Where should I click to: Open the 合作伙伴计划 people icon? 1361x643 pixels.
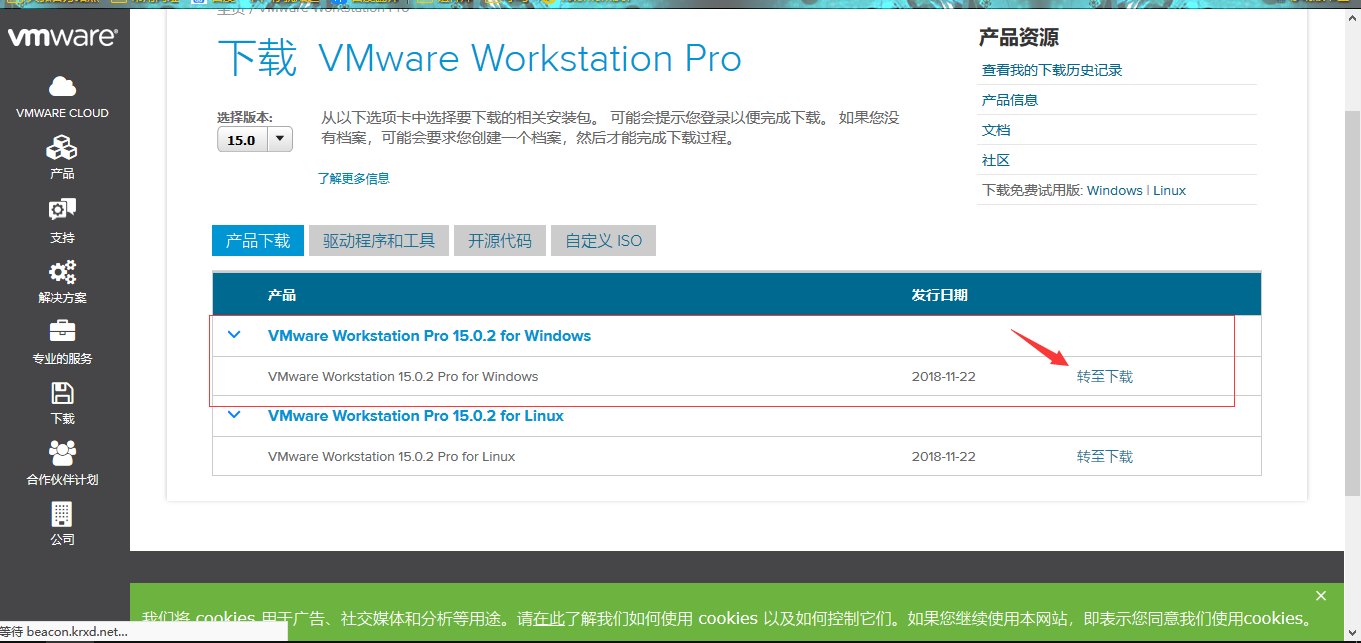pyautogui.click(x=62, y=453)
